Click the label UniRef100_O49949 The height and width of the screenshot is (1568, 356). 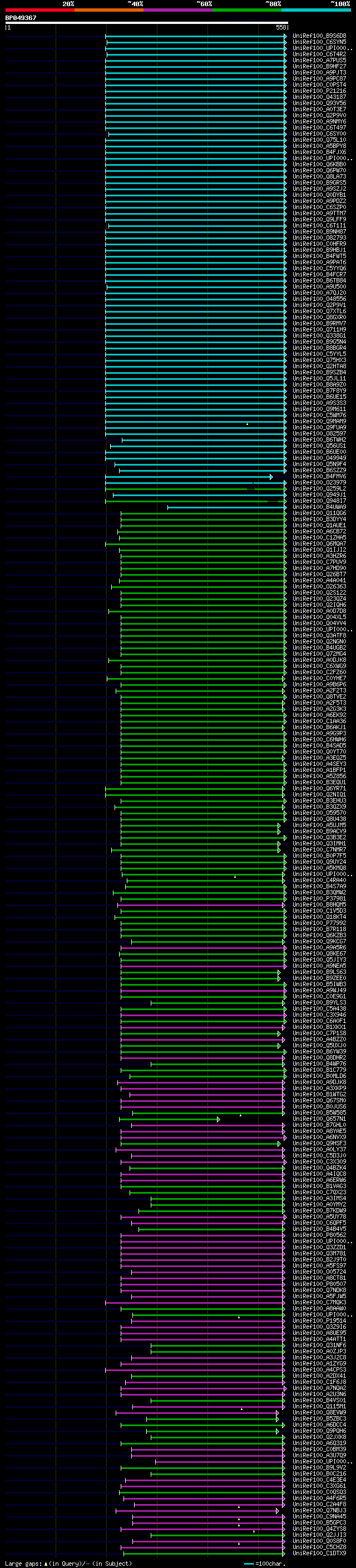point(319,458)
